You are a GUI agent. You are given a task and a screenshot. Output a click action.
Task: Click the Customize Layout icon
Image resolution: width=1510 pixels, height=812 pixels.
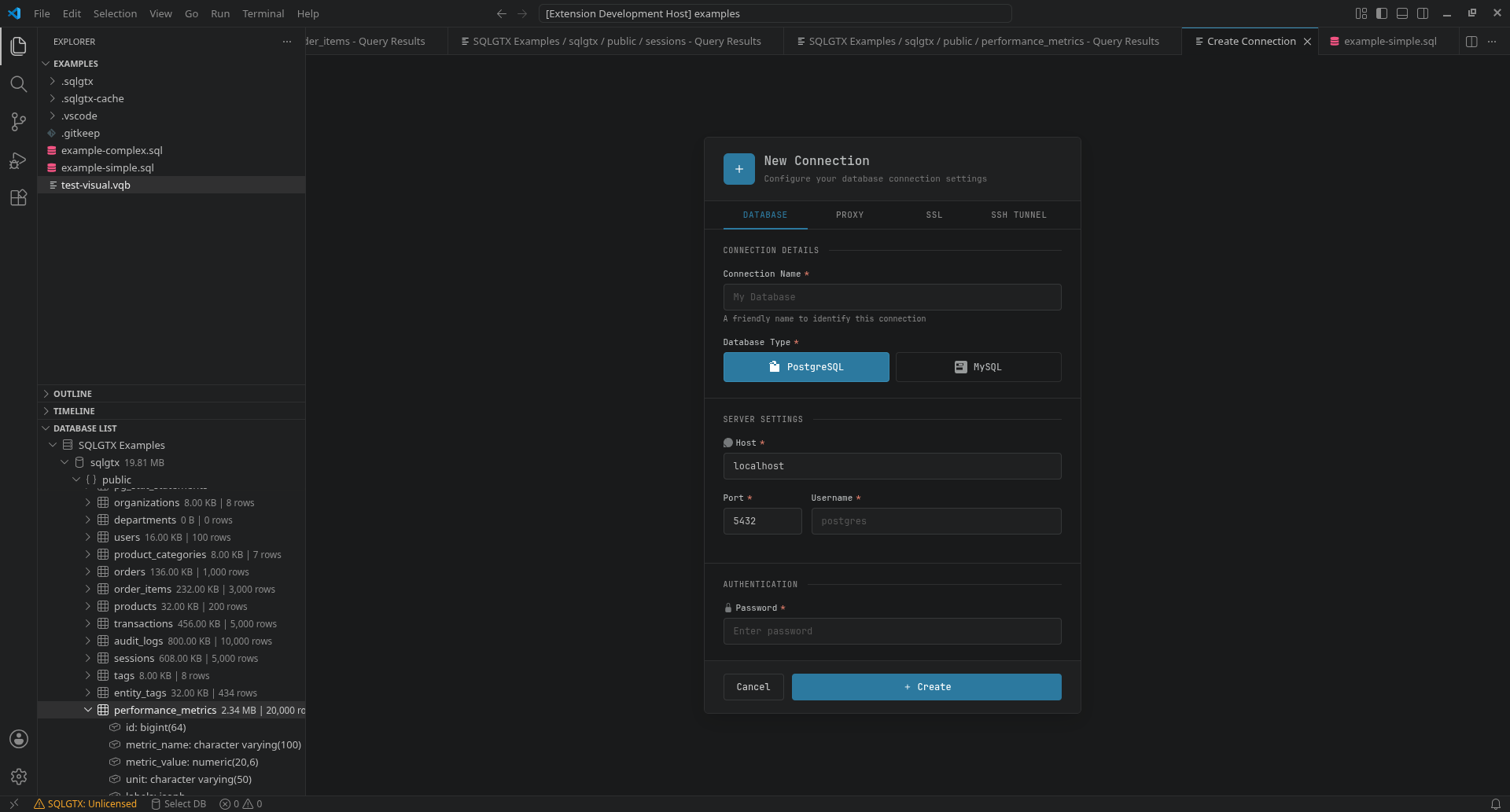(1361, 13)
